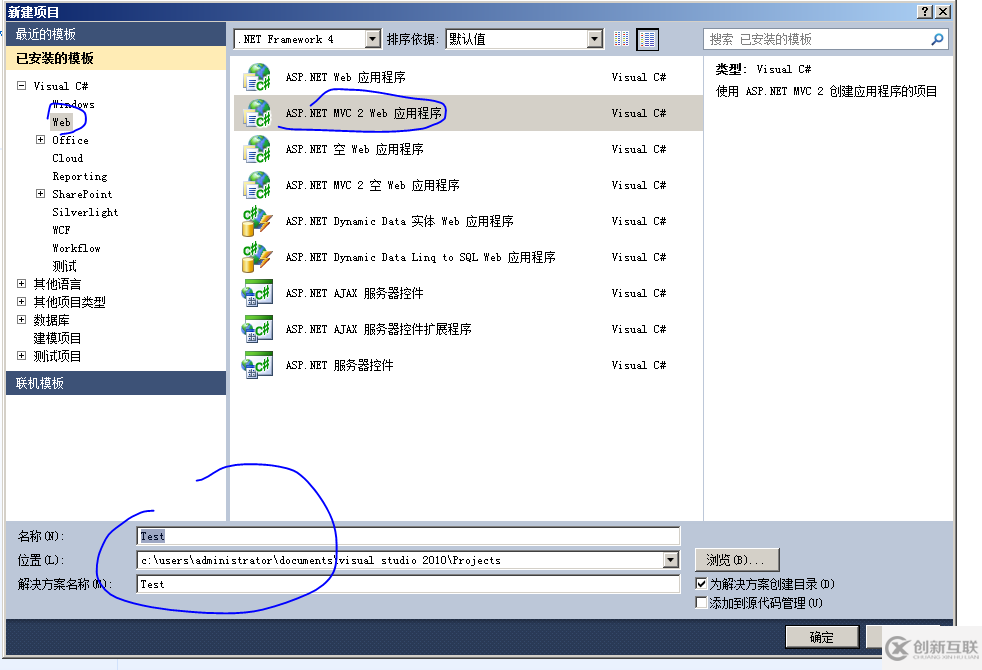This screenshot has height=670, width=982.
Task: Select the Windows category in tree
Action: (73, 104)
